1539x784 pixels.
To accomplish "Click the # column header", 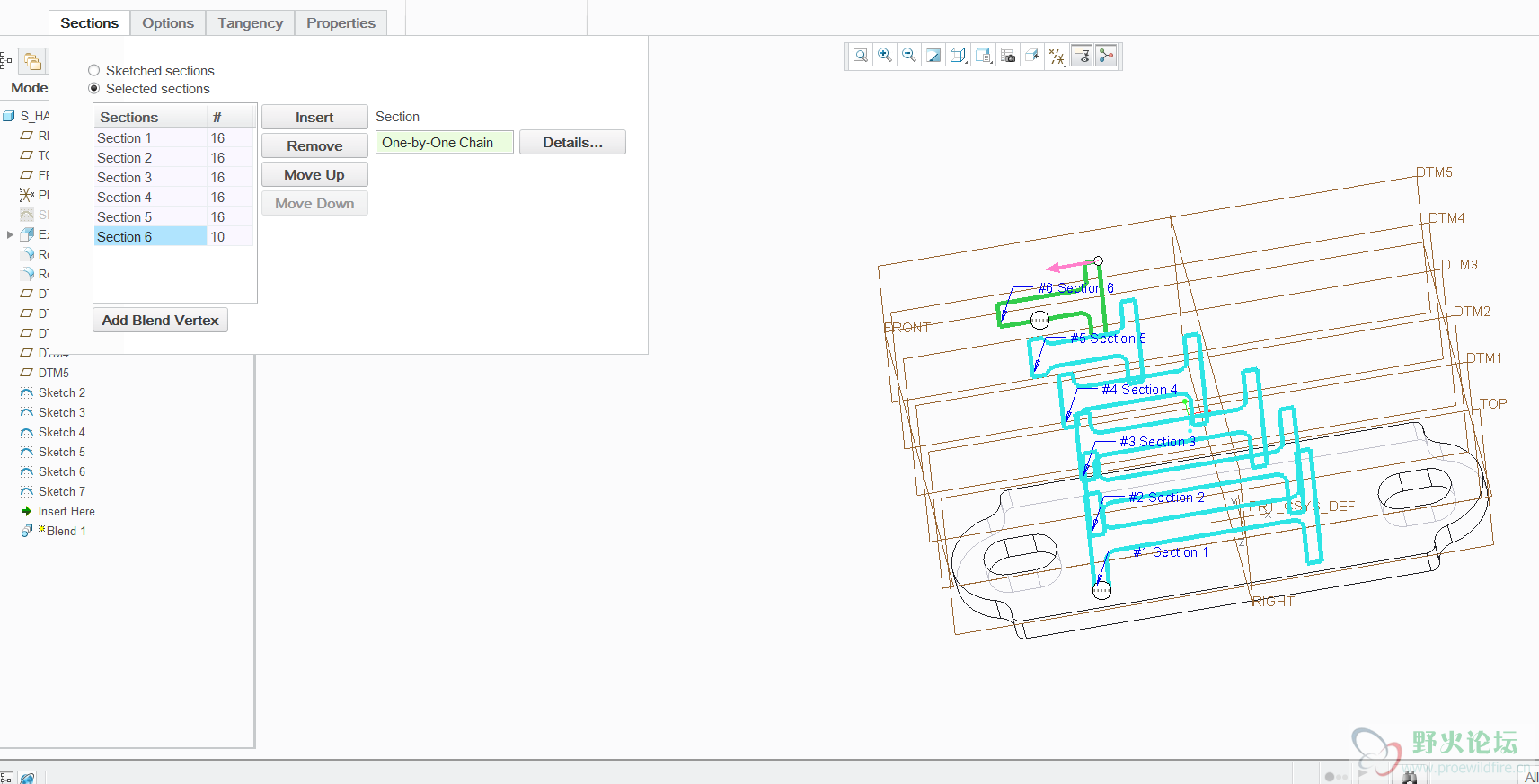I will 231,117.
